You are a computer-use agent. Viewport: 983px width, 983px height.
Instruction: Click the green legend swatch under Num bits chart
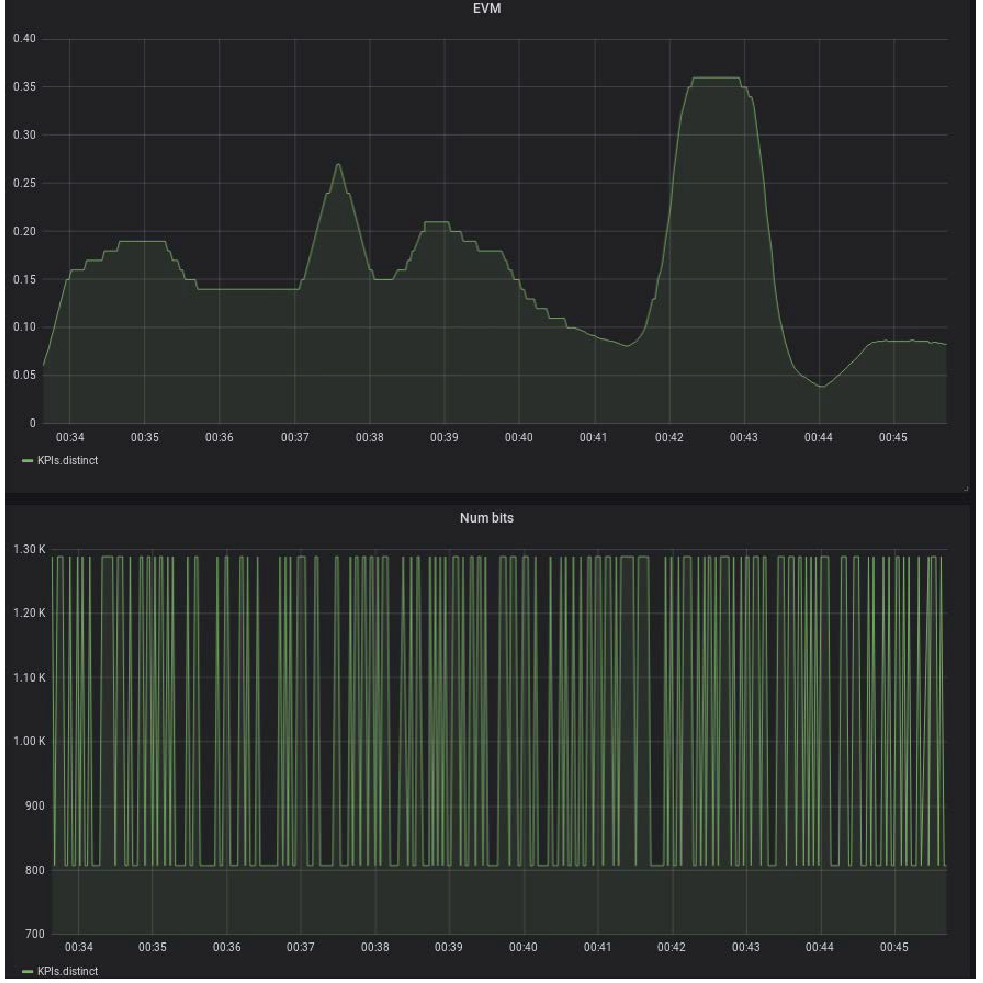[27, 971]
